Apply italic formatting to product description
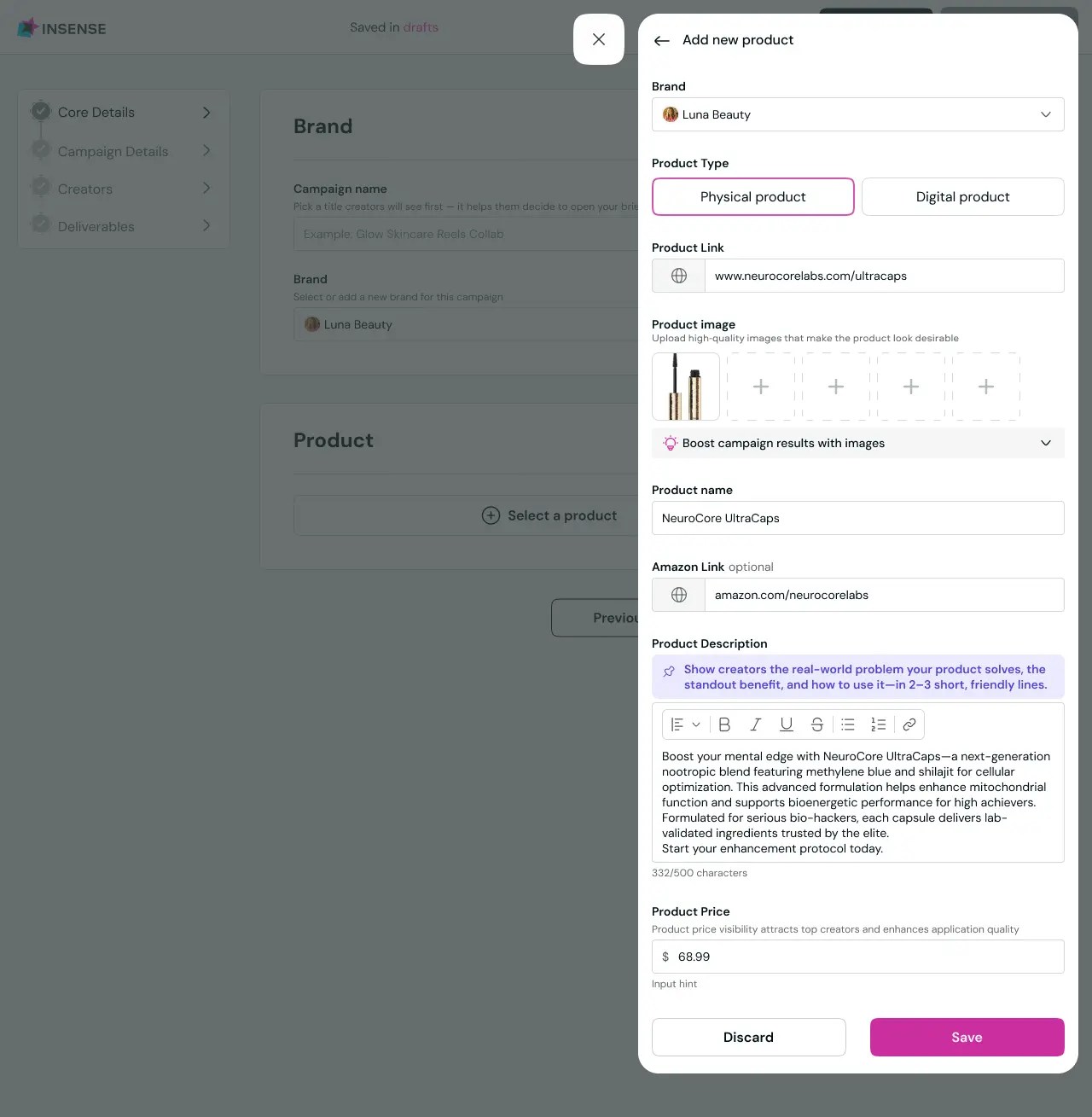 point(755,724)
